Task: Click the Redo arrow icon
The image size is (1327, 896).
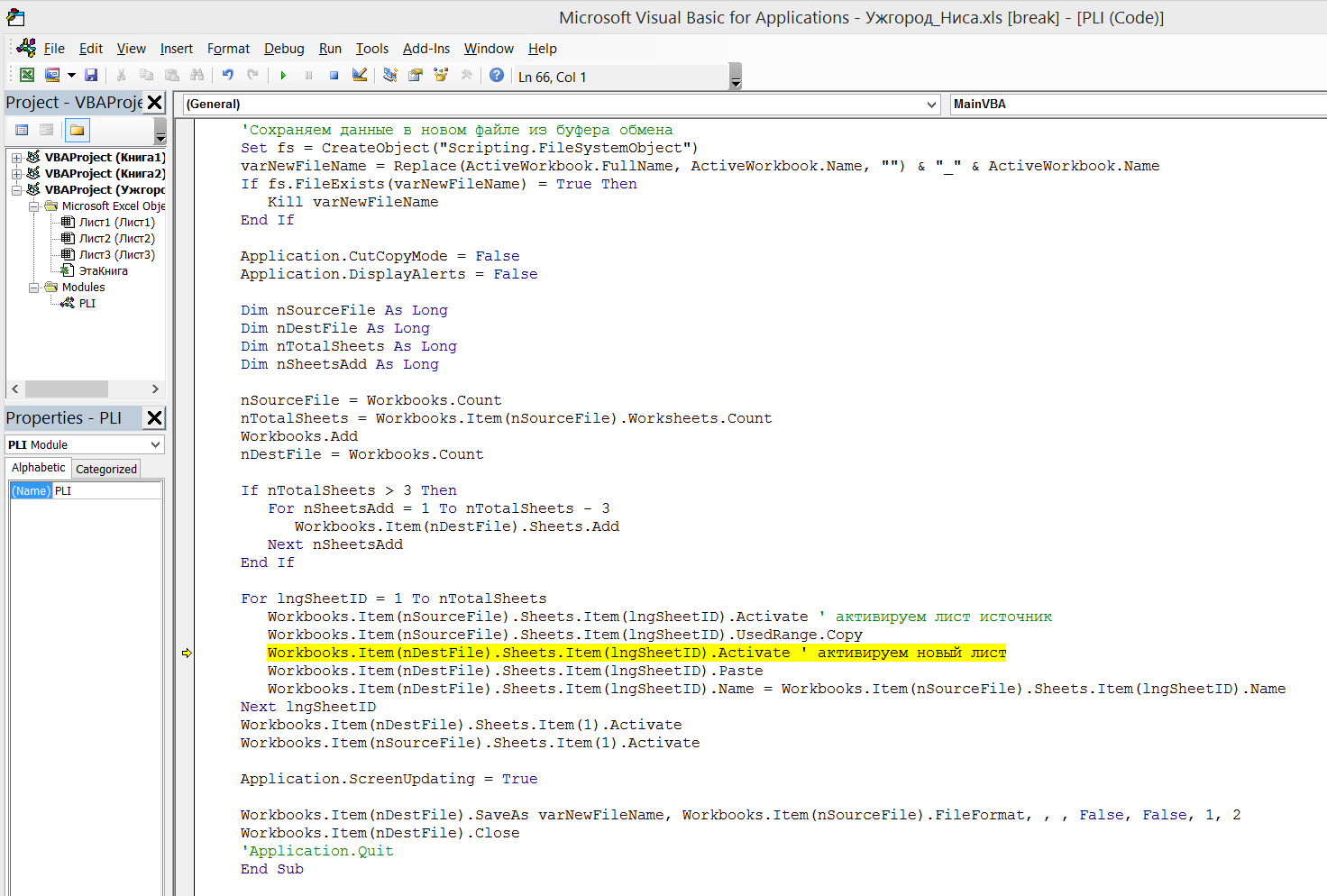Action: [x=253, y=76]
